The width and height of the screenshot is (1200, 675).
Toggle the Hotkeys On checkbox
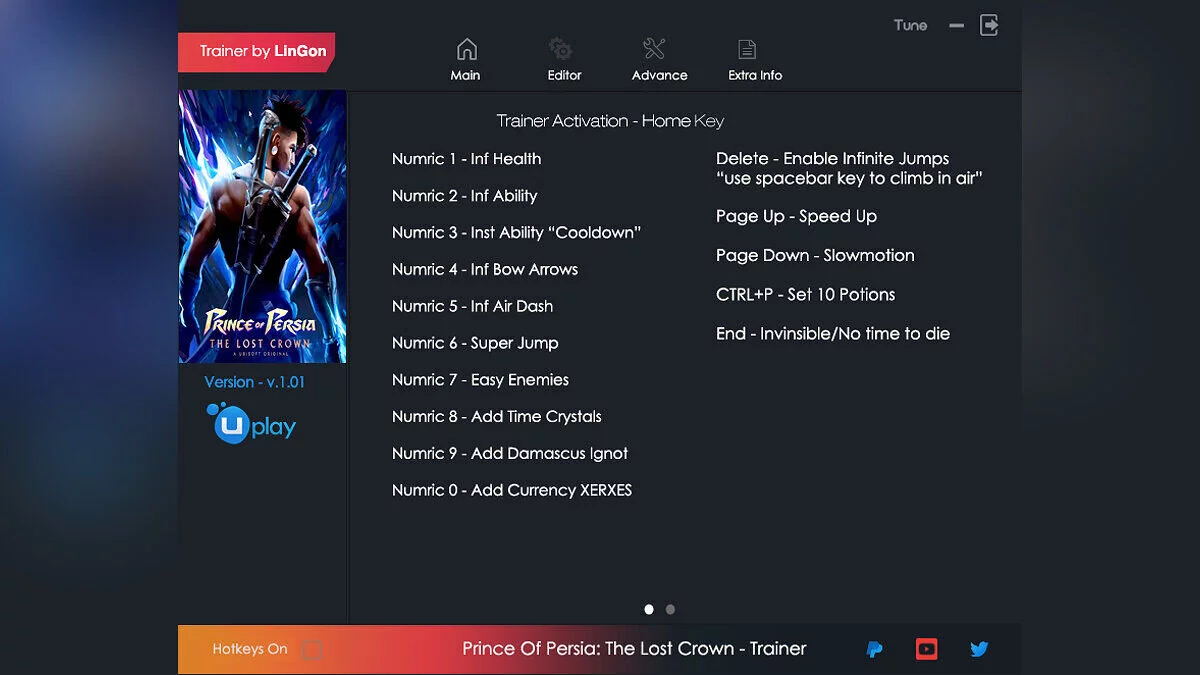pos(312,649)
